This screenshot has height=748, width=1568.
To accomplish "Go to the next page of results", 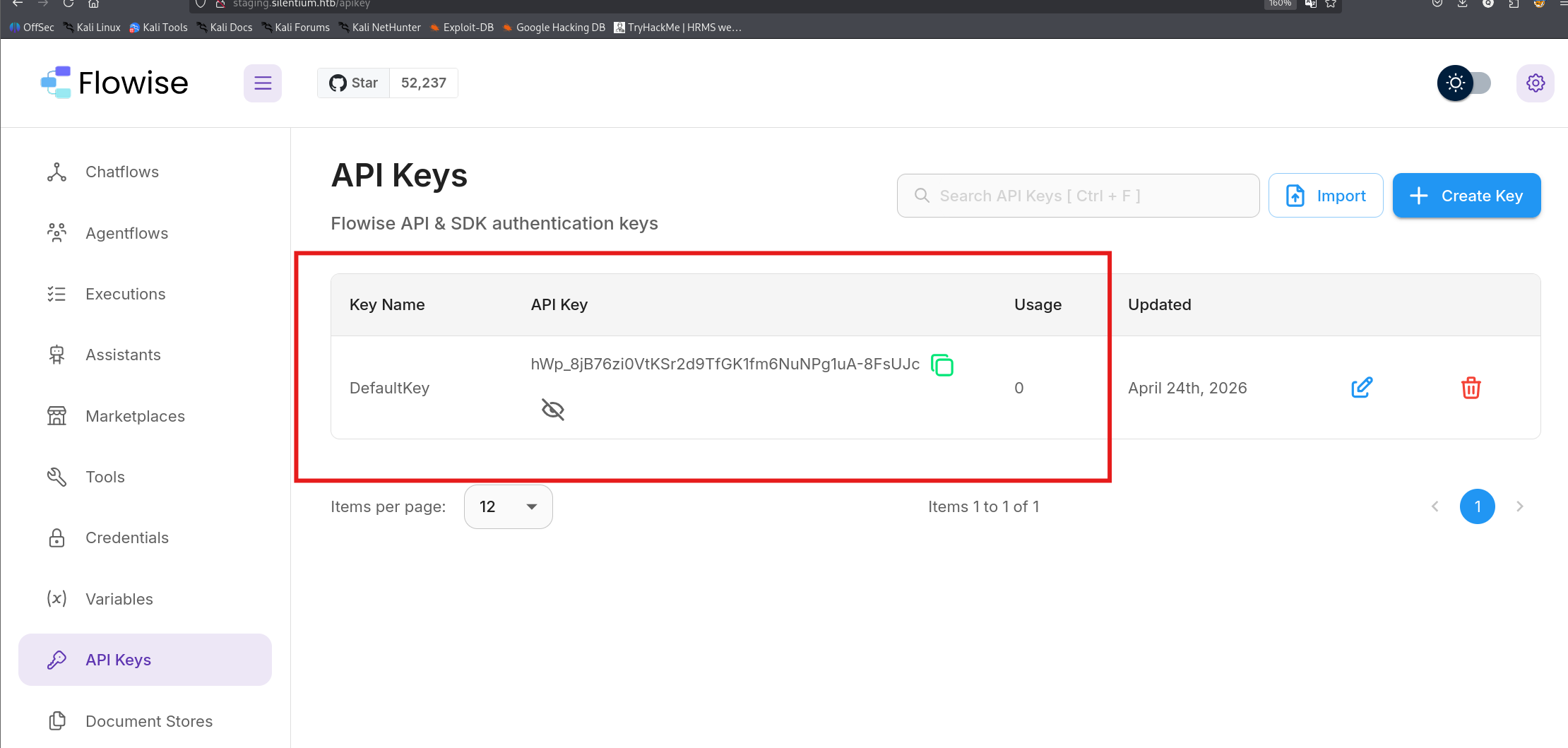I will click(x=1520, y=506).
